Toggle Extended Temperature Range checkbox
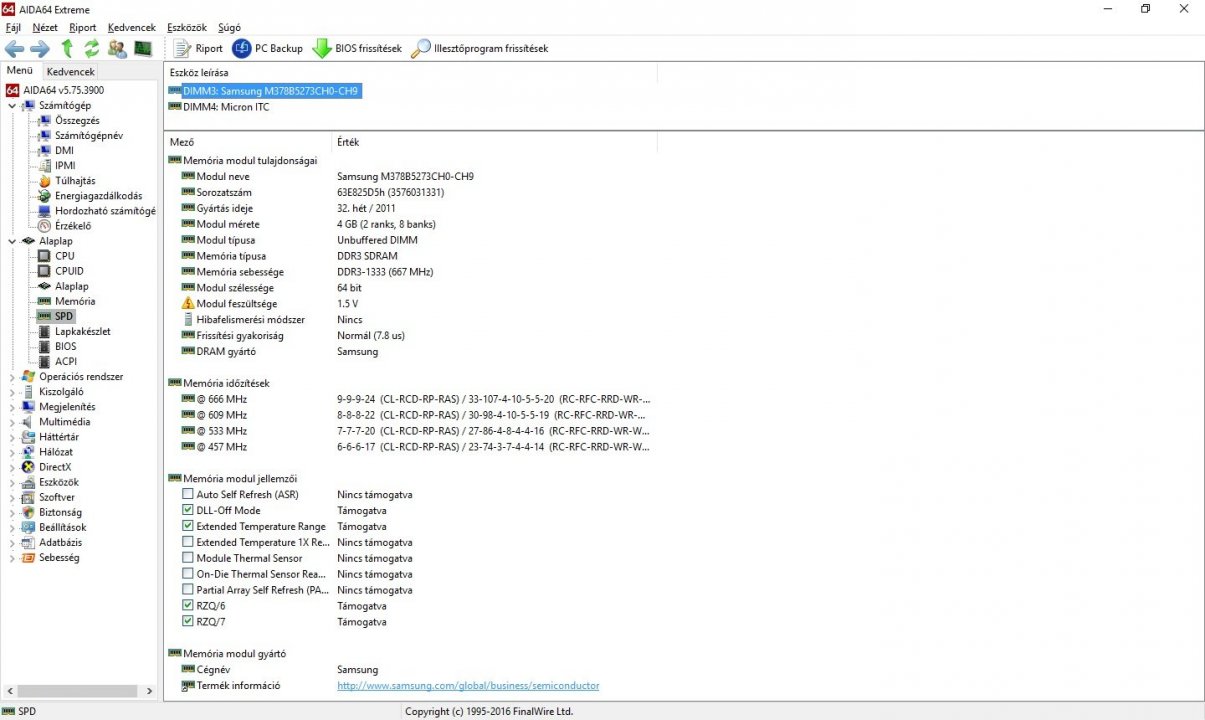Image resolution: width=1205 pixels, height=720 pixels. [x=188, y=526]
